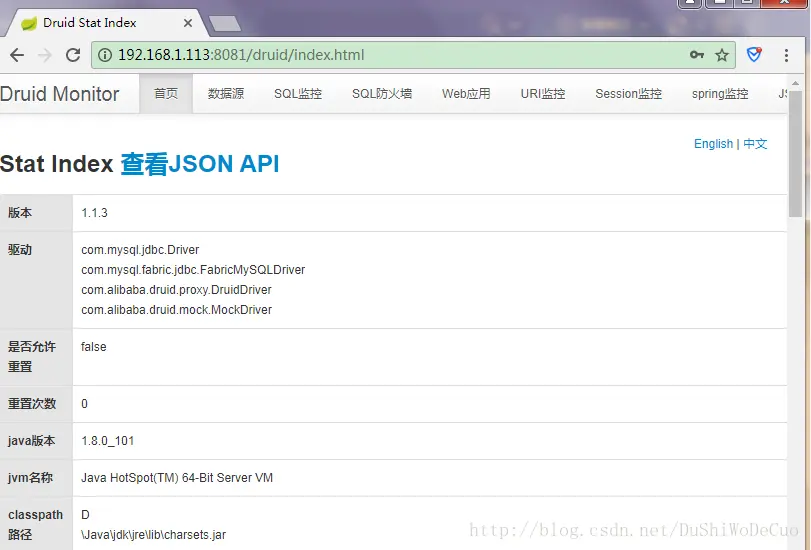Reload the Druid page
Image resolution: width=811 pixels, height=550 pixels.
click(x=73, y=55)
